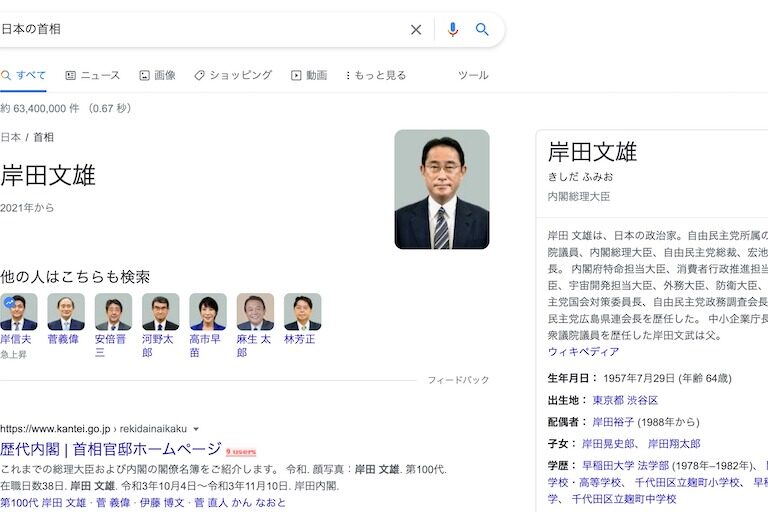Screen dimensions: 768x512
Task: Click the 首相 breadcrumb
Action: (43, 137)
